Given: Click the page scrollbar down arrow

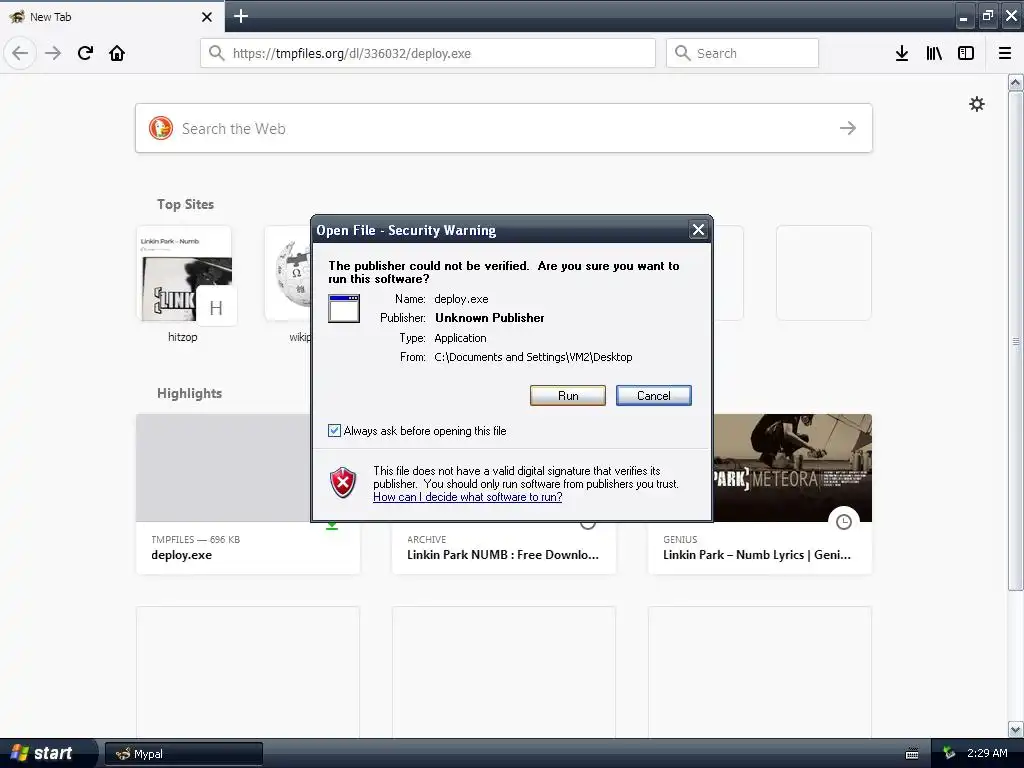Looking at the screenshot, I should [1016, 729].
